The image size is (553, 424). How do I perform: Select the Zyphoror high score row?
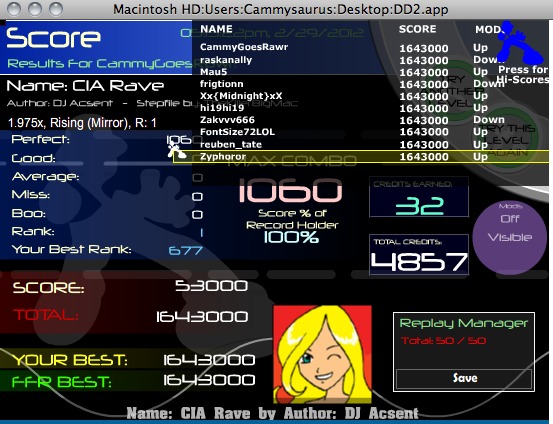pos(361,157)
